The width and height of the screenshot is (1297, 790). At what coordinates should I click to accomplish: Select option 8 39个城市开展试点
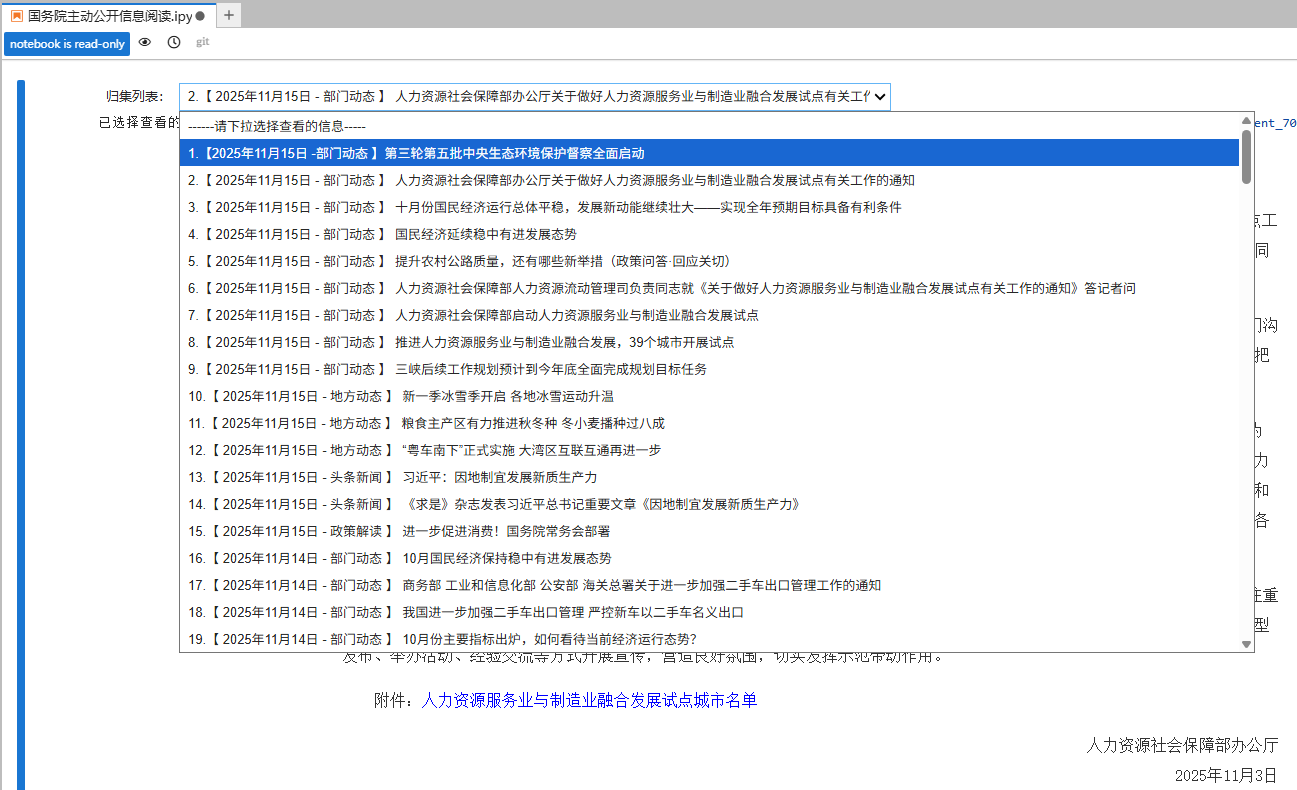[x=709, y=342]
